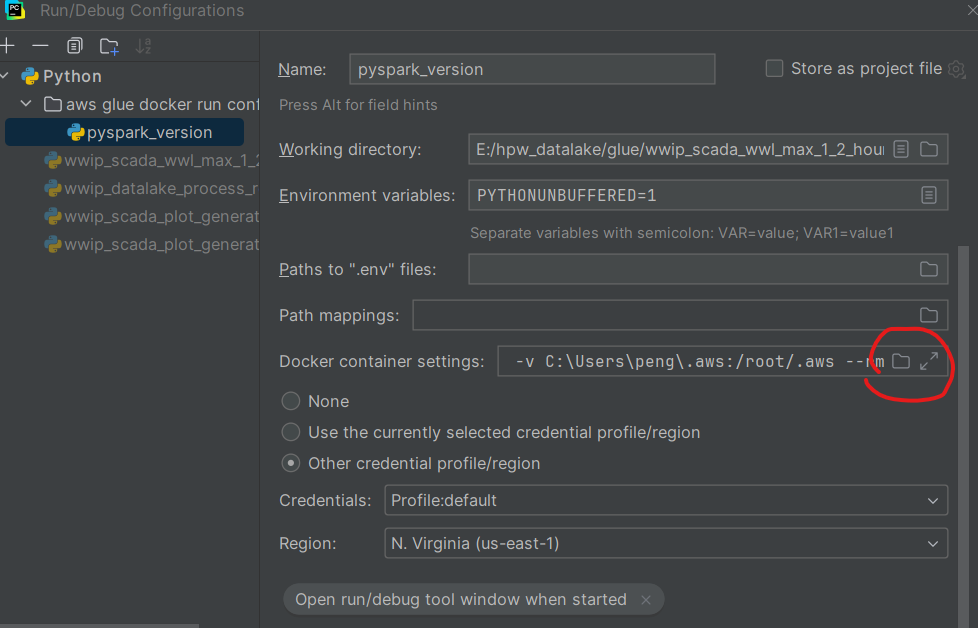Image resolution: width=978 pixels, height=628 pixels.
Task: Insert macro into the working directory field
Action: pyautogui.click(x=899, y=148)
